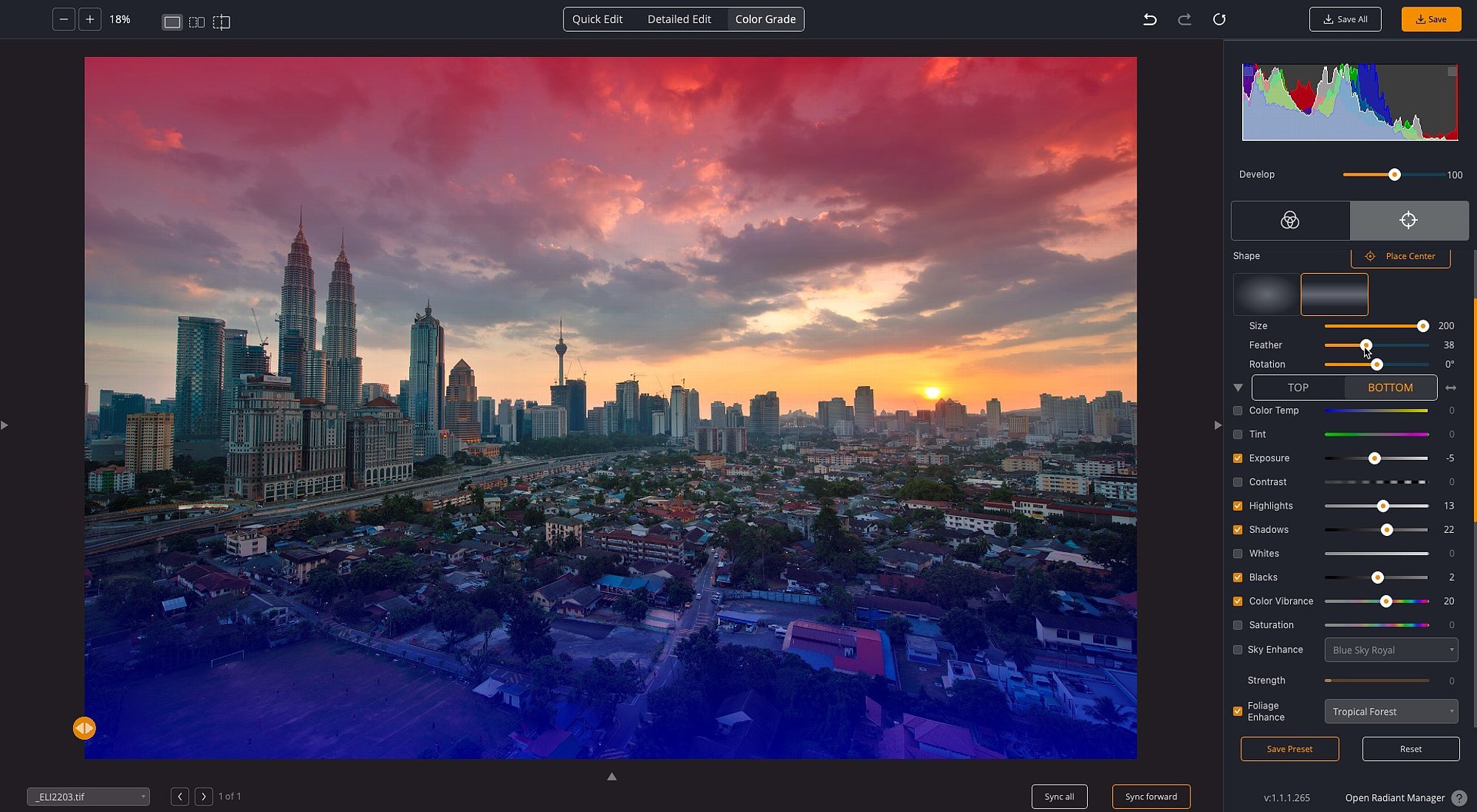Click the redo arrow icon
This screenshot has width=1477, height=812.
[1185, 19]
